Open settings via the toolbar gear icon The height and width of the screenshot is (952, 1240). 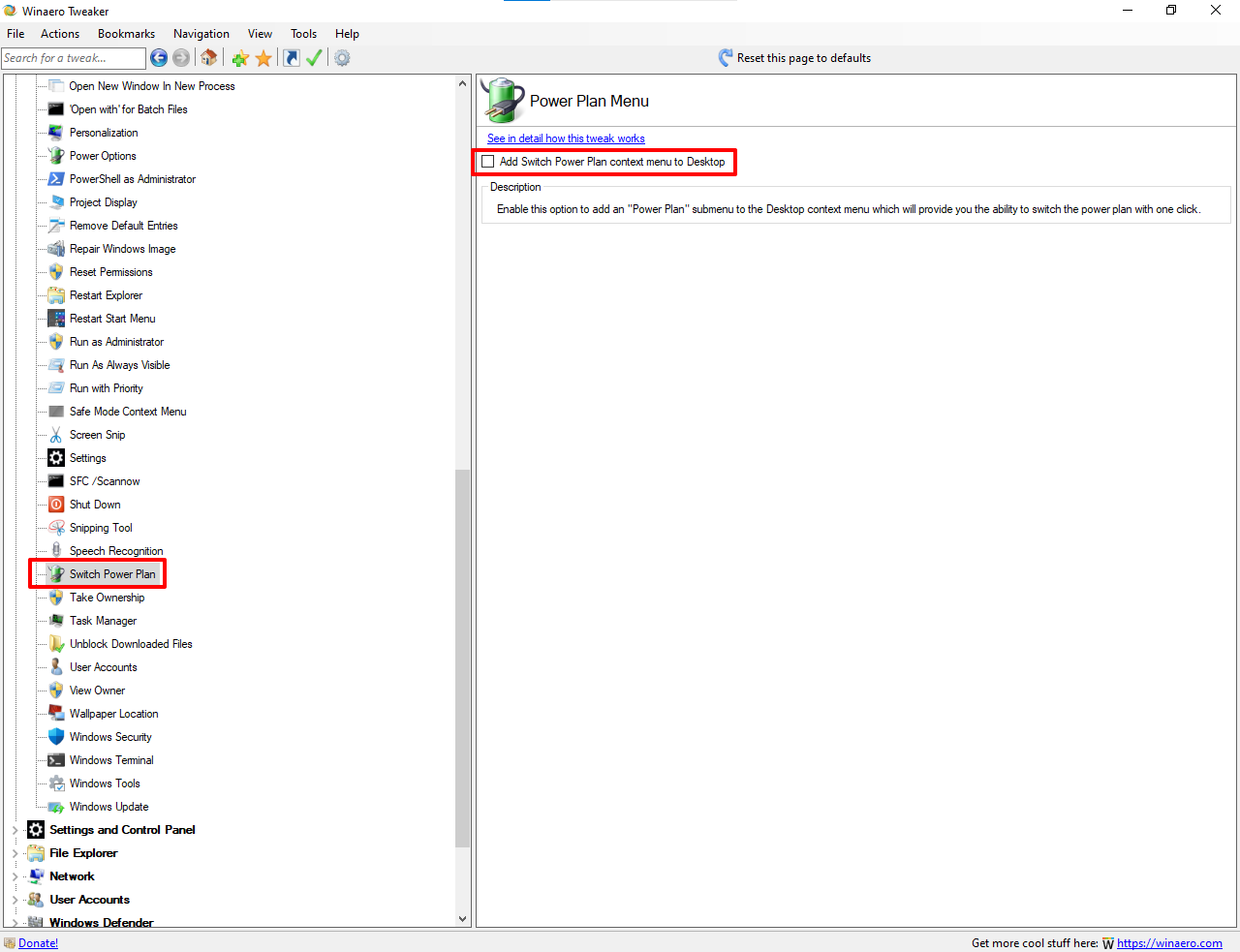tap(342, 58)
